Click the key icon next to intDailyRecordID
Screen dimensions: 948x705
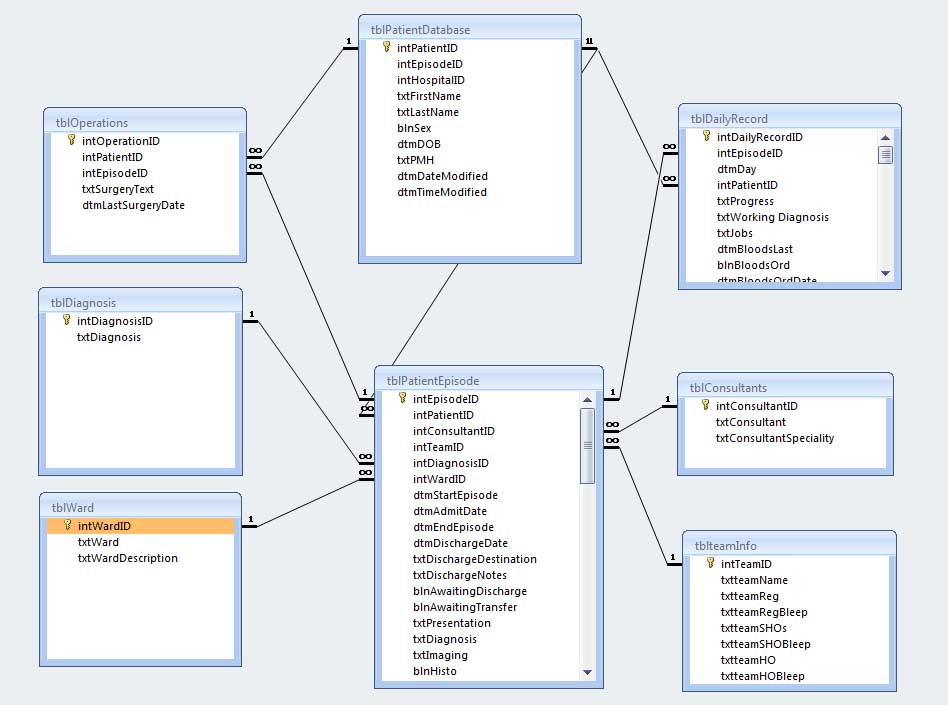click(x=706, y=137)
